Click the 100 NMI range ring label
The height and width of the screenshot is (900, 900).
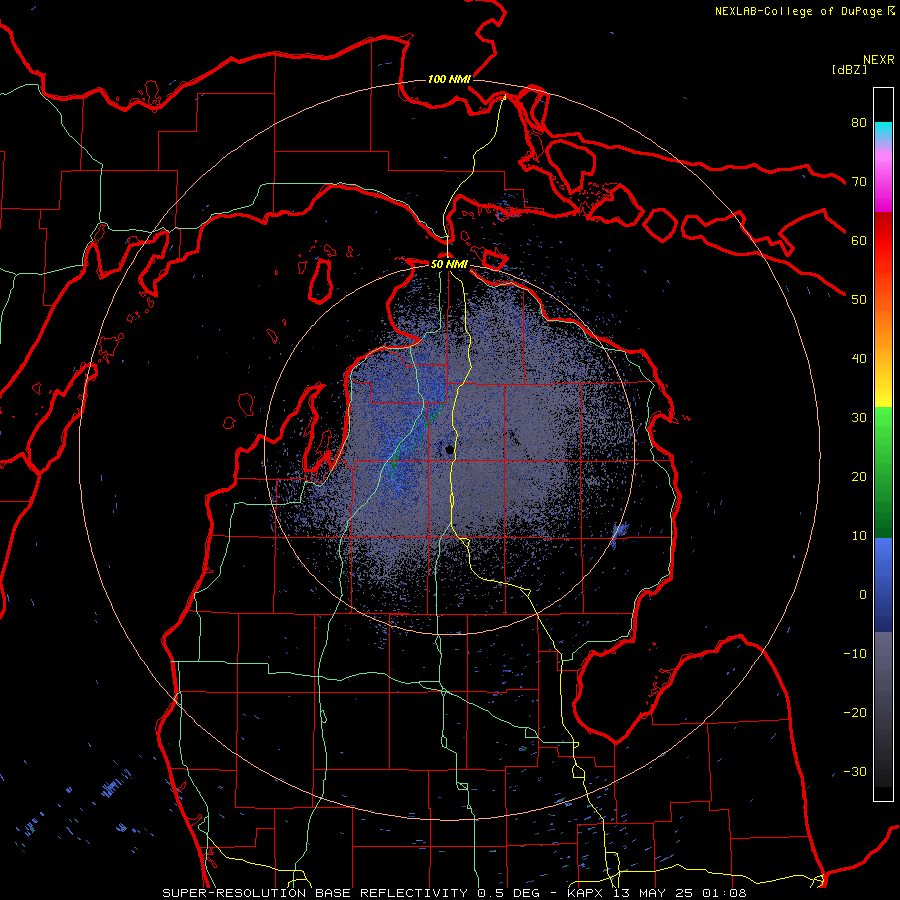click(x=449, y=79)
